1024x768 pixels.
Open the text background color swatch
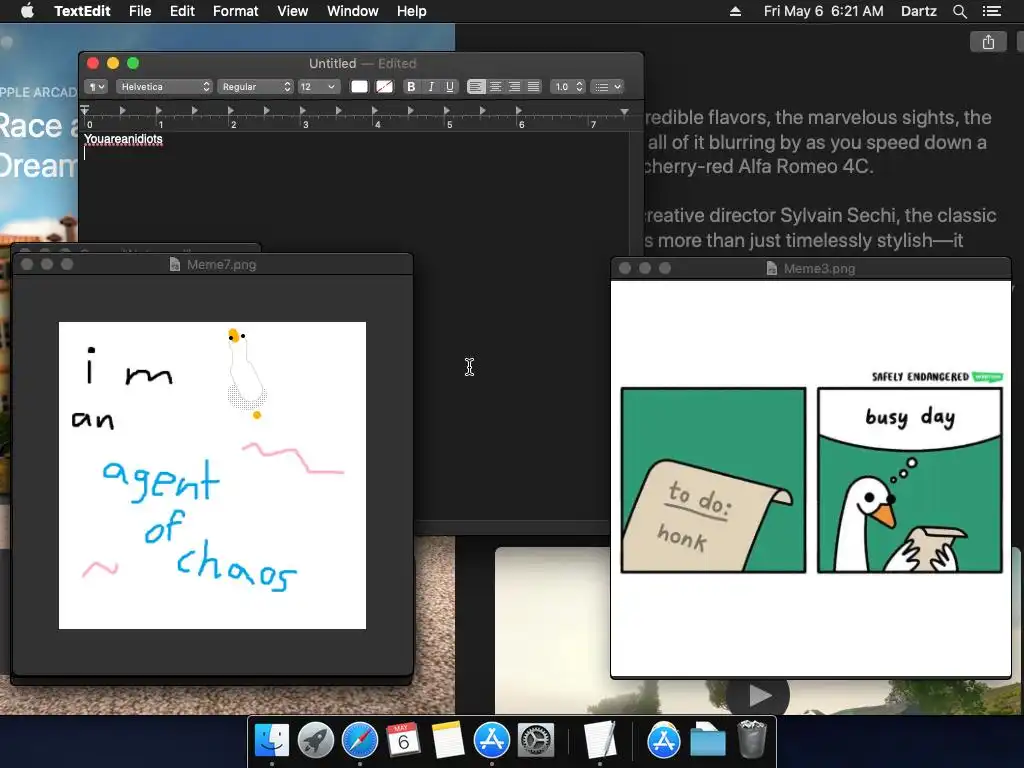point(385,87)
